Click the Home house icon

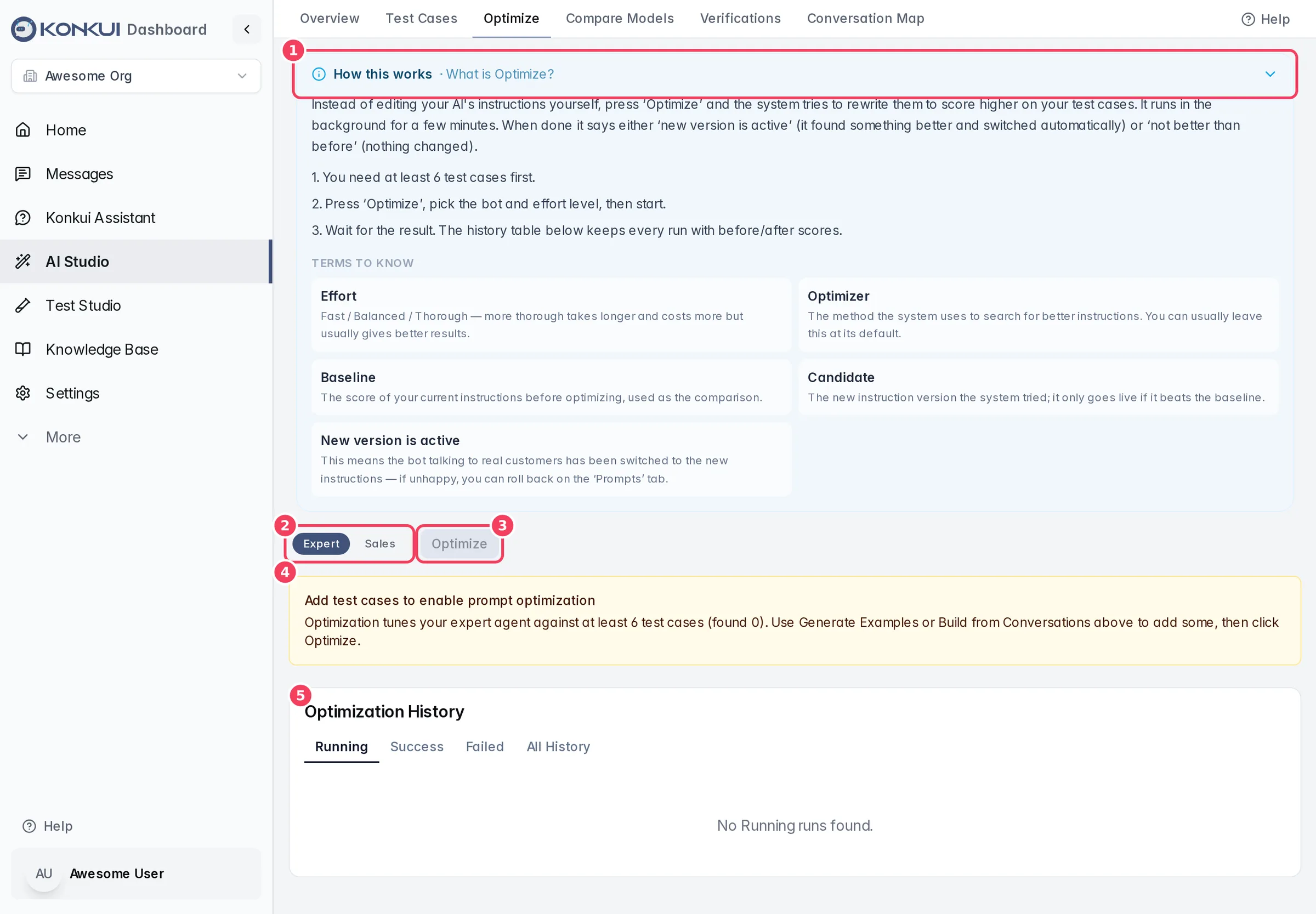[23, 130]
